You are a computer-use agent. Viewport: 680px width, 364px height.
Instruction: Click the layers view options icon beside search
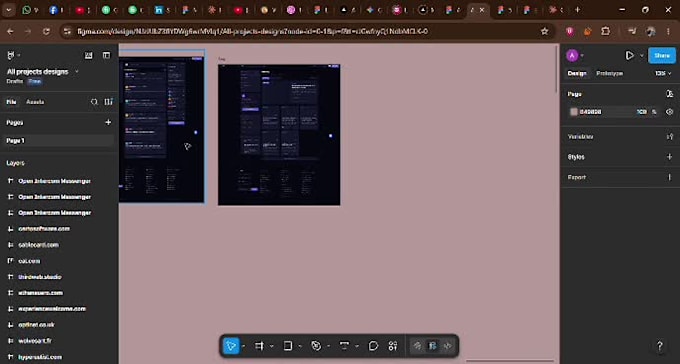(108, 102)
